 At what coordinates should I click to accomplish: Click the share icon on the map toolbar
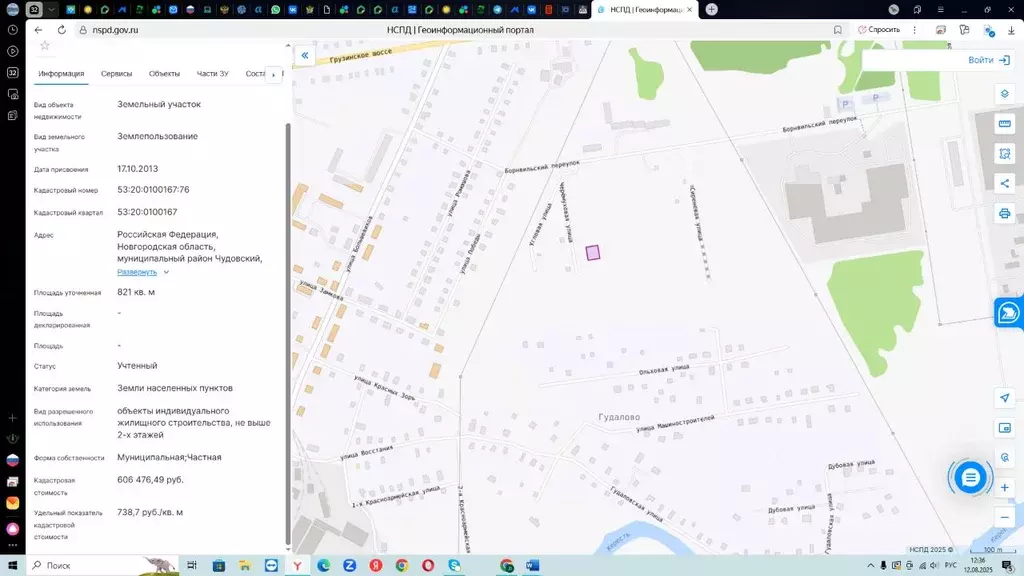(1004, 183)
